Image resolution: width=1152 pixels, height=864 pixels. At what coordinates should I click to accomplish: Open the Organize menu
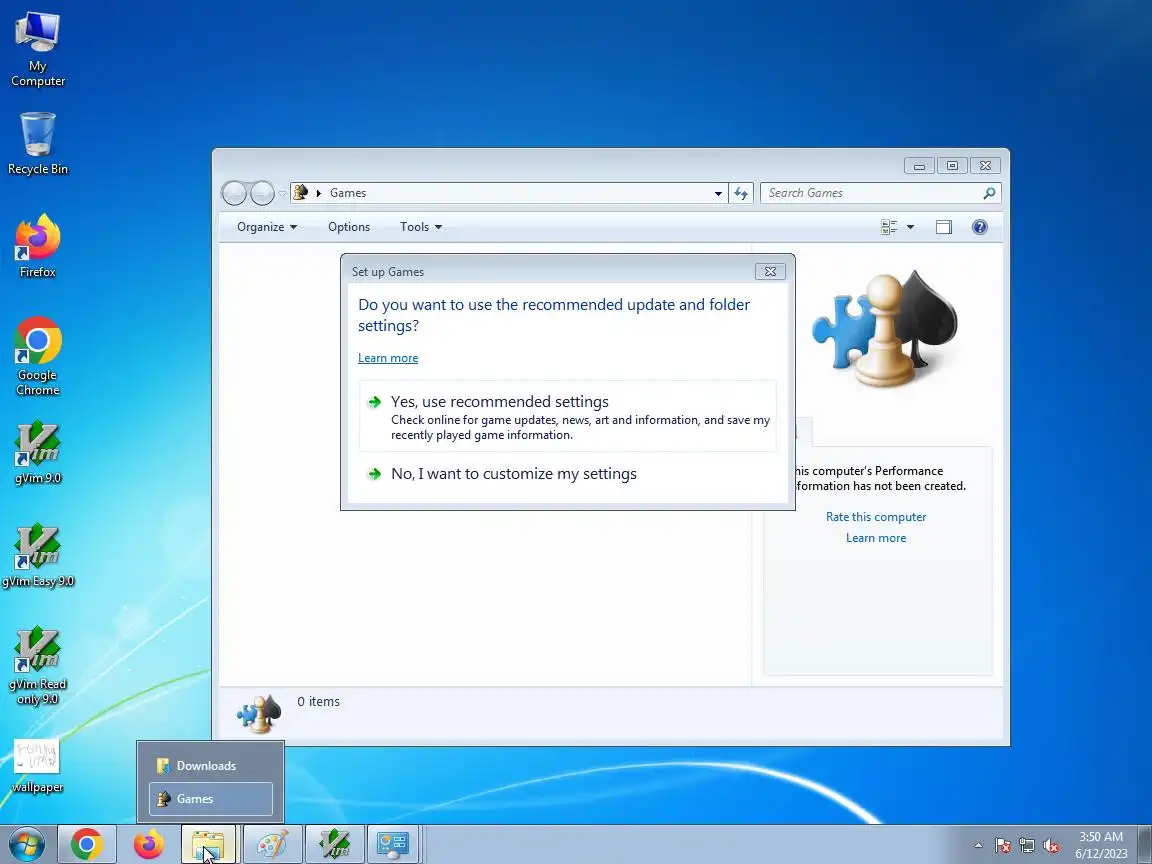[x=267, y=227]
